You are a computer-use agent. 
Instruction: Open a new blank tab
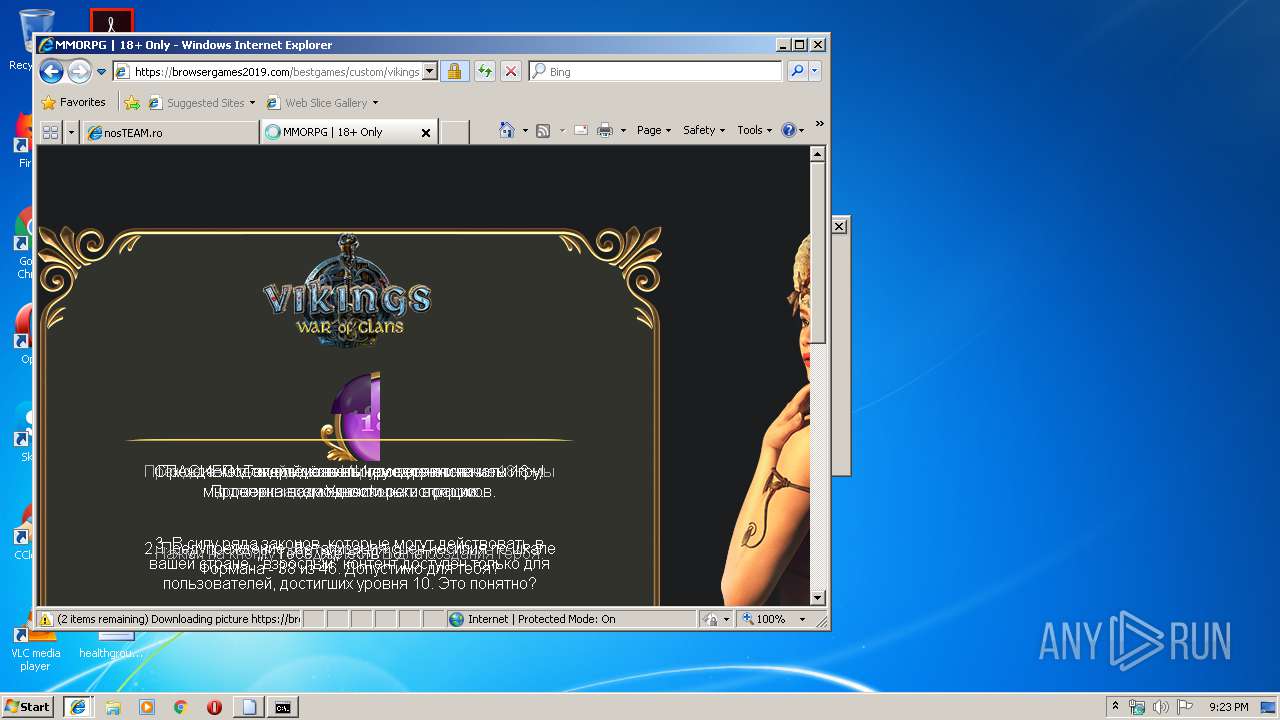click(454, 132)
